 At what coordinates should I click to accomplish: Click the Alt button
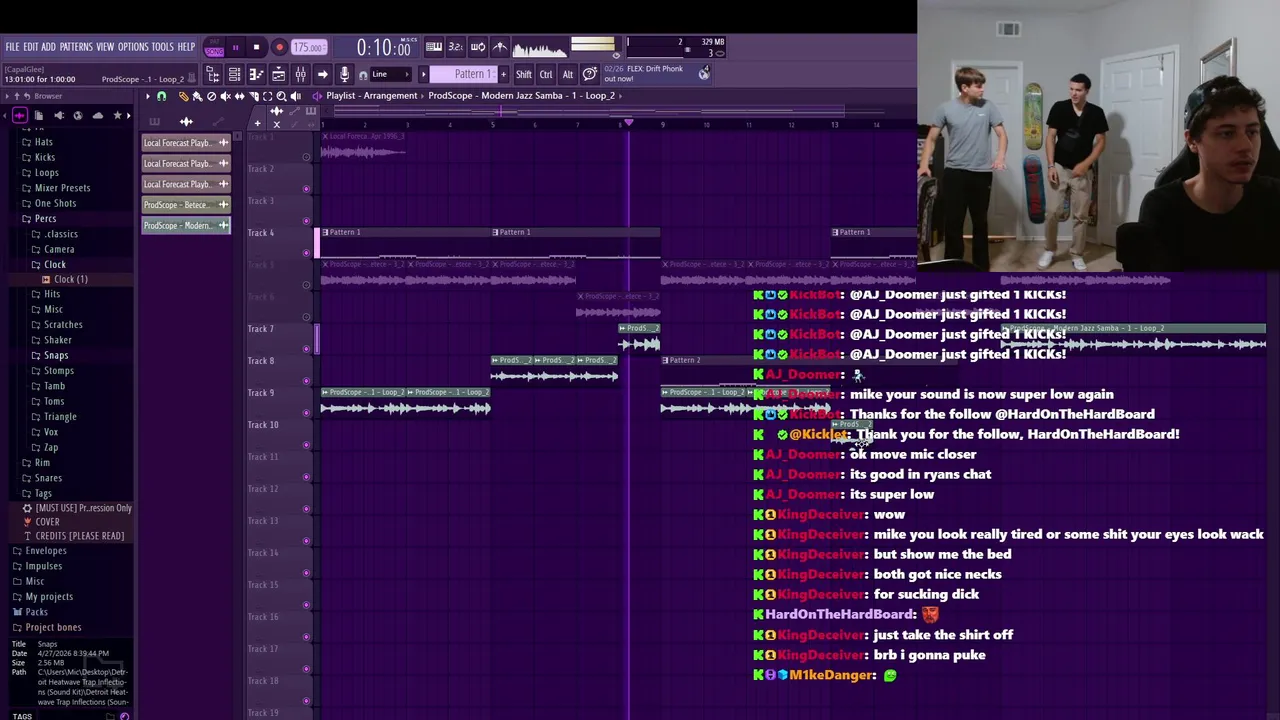pyautogui.click(x=567, y=74)
